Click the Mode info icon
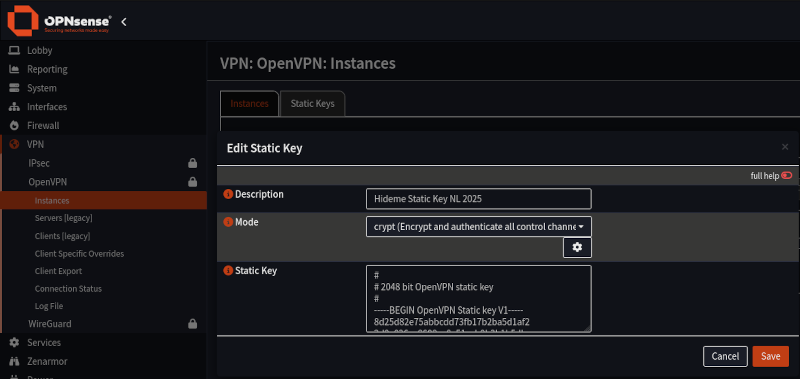Screen dimensions: 800x379 pyautogui.click(x=228, y=222)
